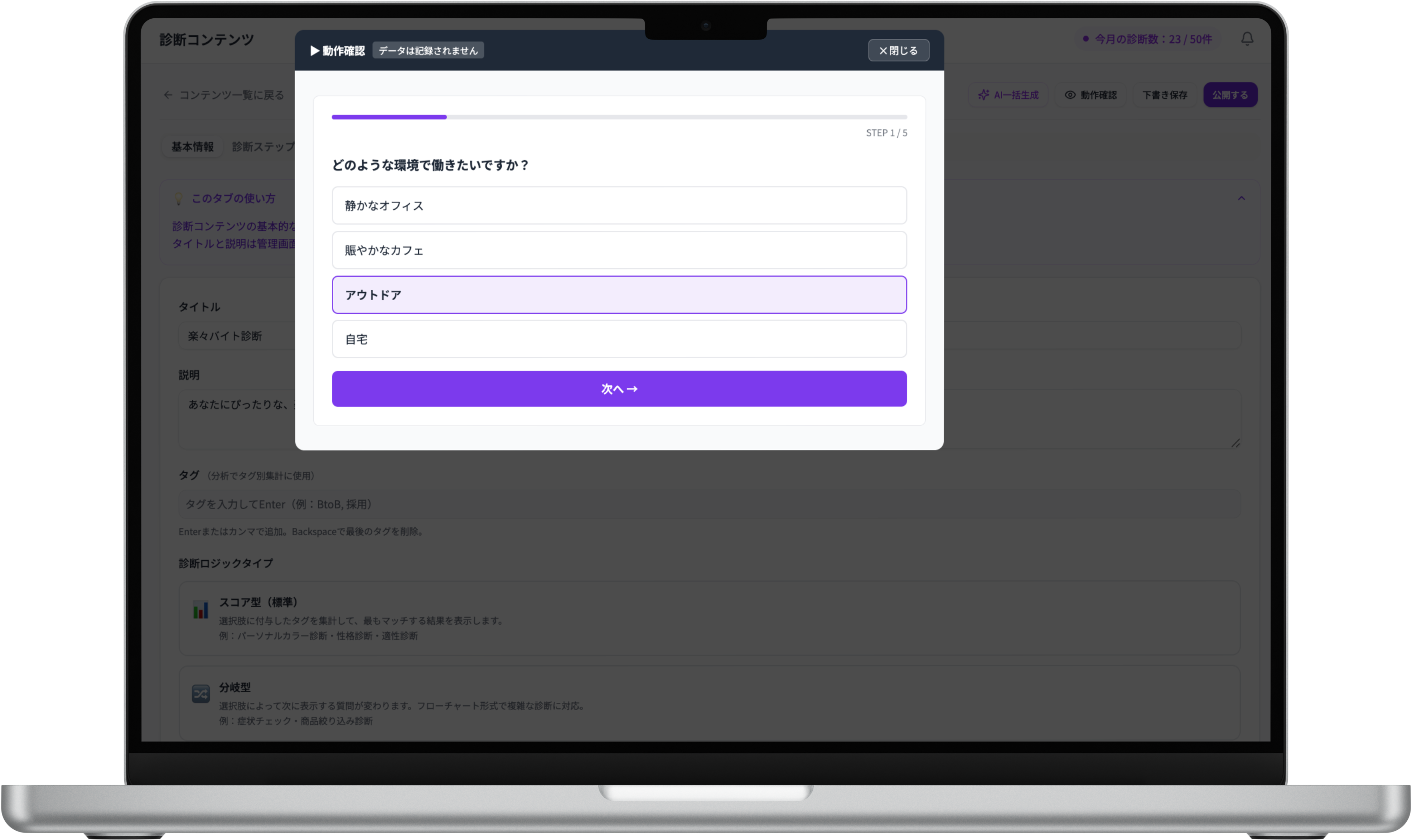The height and width of the screenshot is (840, 1412).
Task: Click the textarea resize handle corner
Action: pyautogui.click(x=1235, y=443)
